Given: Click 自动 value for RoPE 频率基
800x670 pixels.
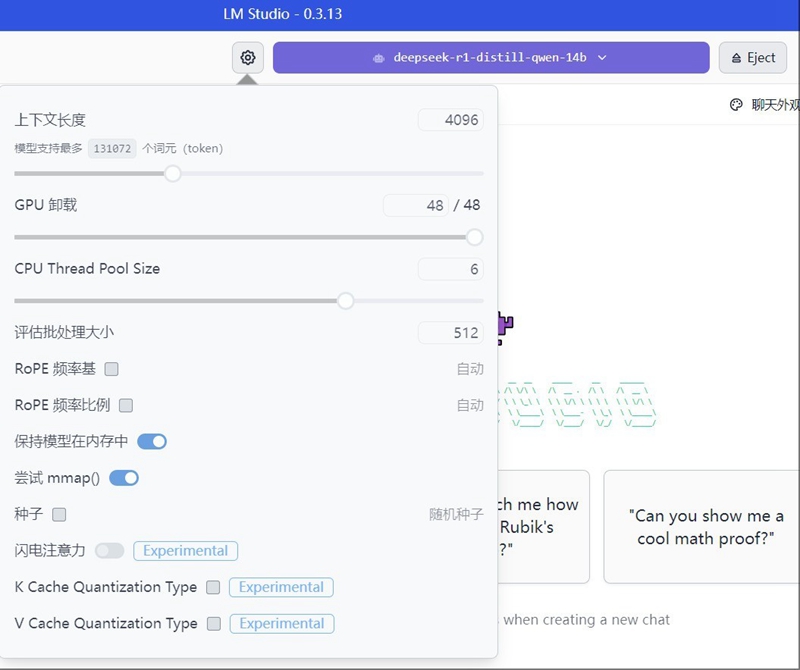Looking at the screenshot, I should 470,369.
